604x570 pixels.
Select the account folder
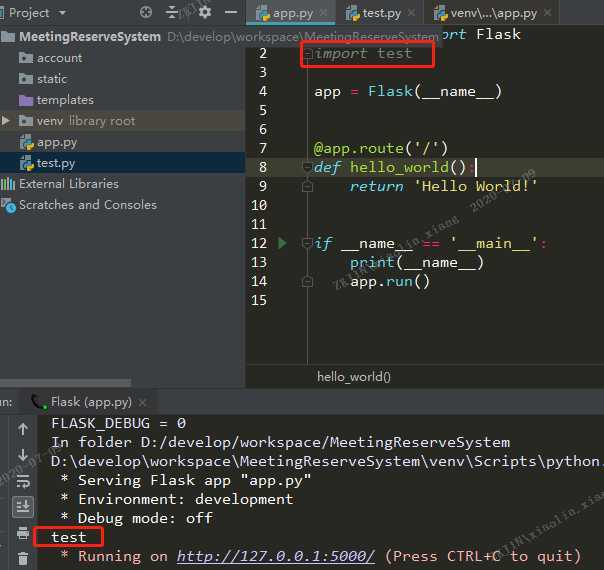[x=59, y=58]
